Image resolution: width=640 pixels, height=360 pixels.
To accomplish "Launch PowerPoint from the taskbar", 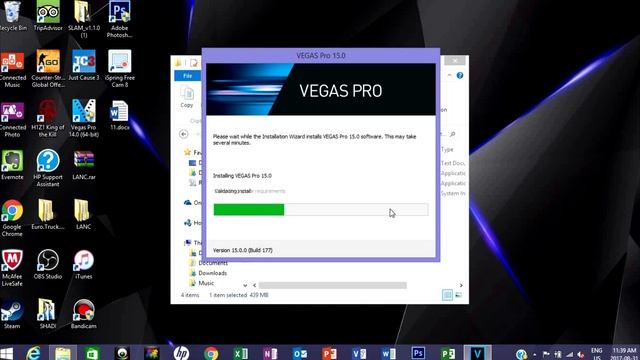I will 329,353.
